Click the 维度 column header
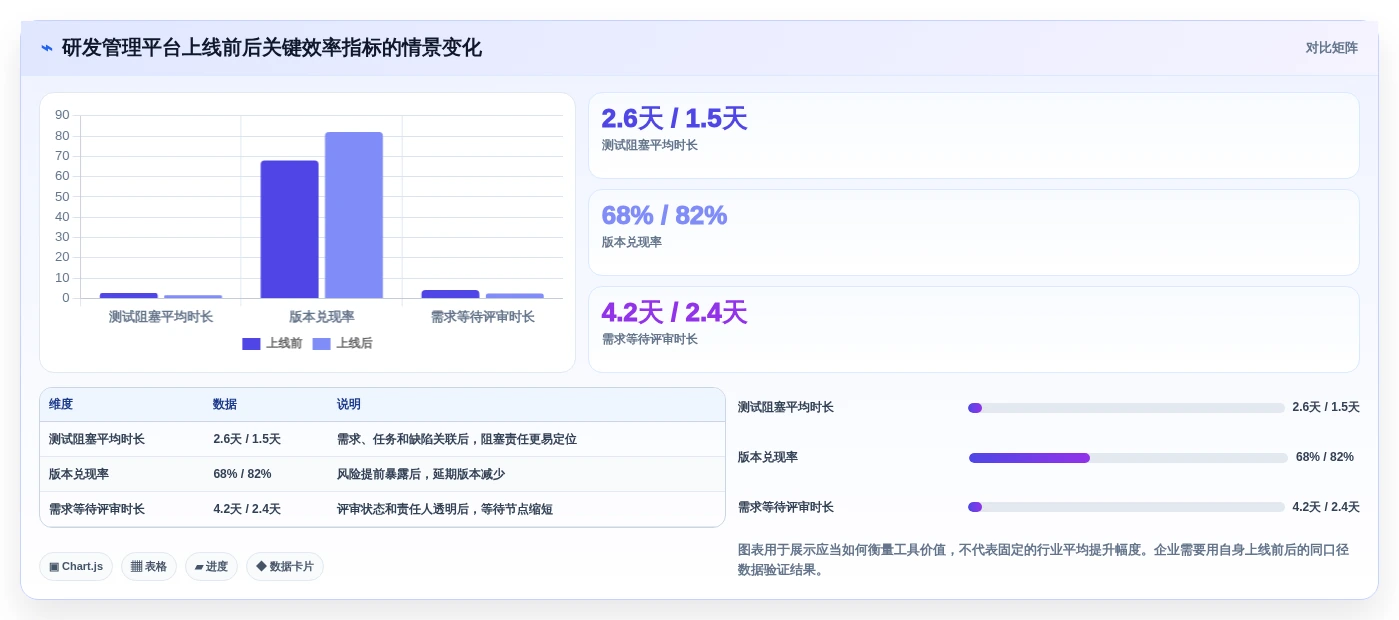 click(x=61, y=405)
